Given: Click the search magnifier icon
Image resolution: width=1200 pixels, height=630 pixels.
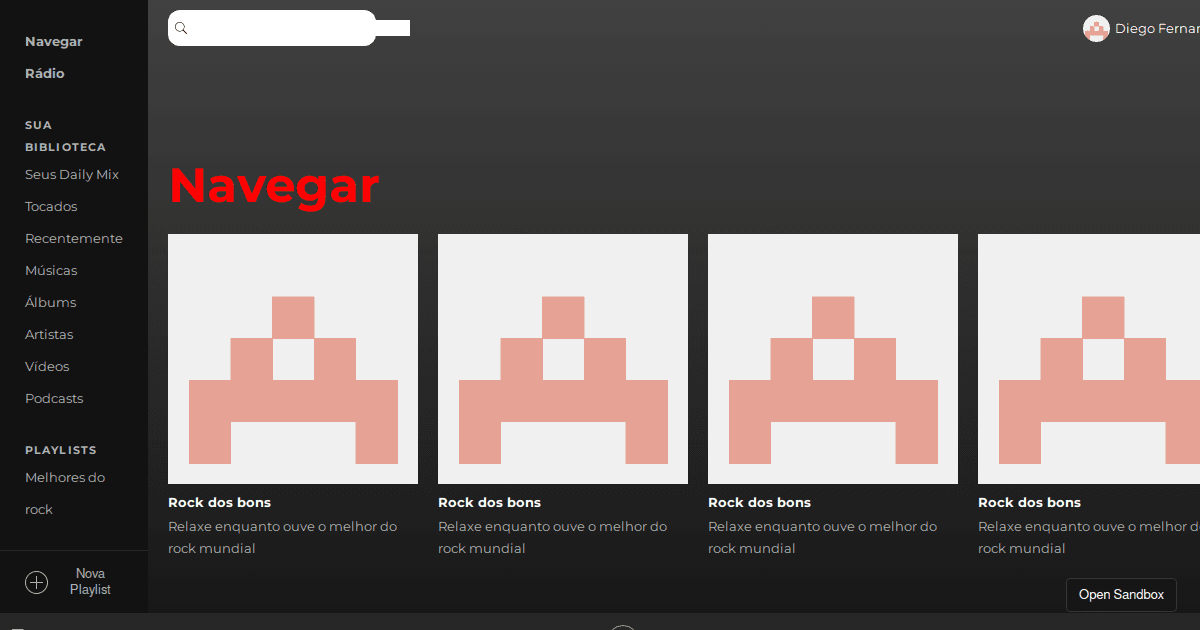Looking at the screenshot, I should (x=181, y=28).
